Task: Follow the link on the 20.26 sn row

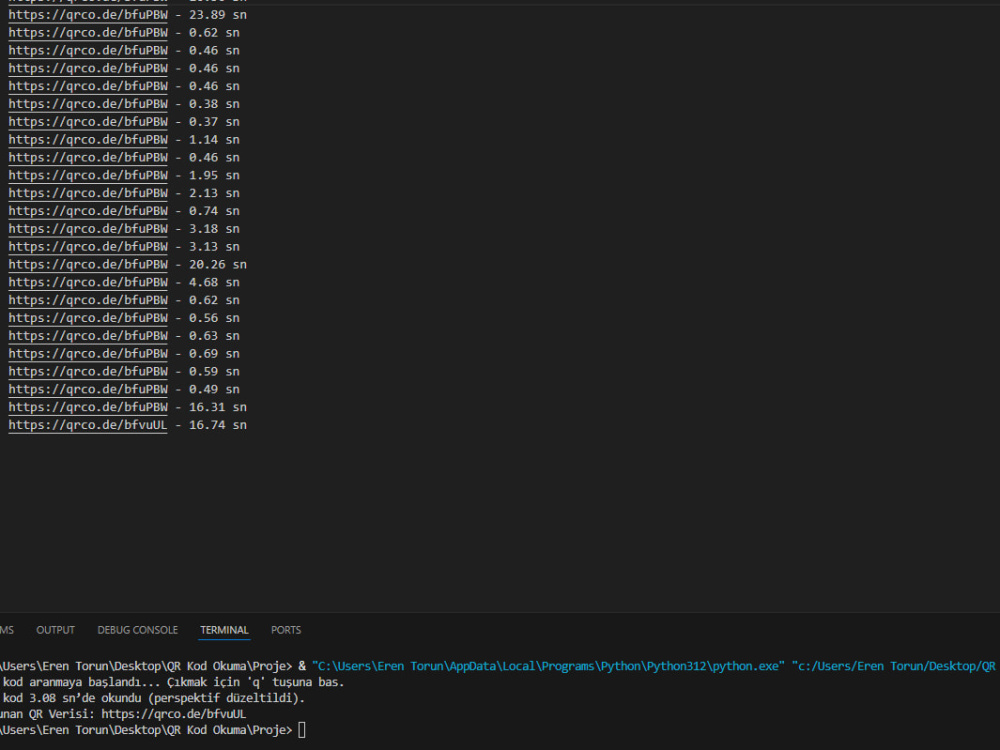Action: point(88,265)
